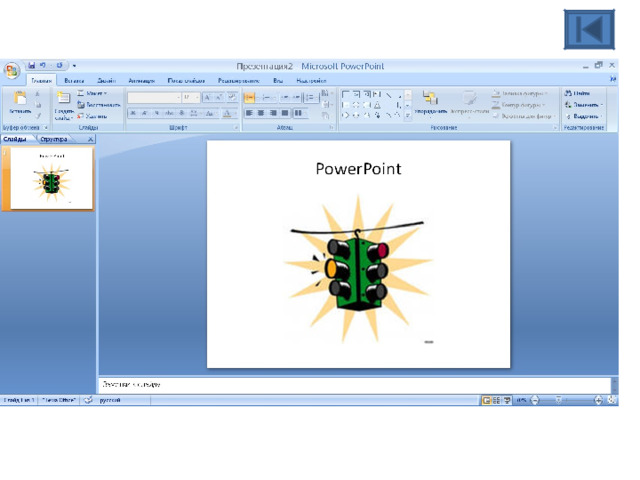Open the Review (Рецензирование) ribbon tab
The width and height of the screenshot is (640, 480).
[238, 81]
